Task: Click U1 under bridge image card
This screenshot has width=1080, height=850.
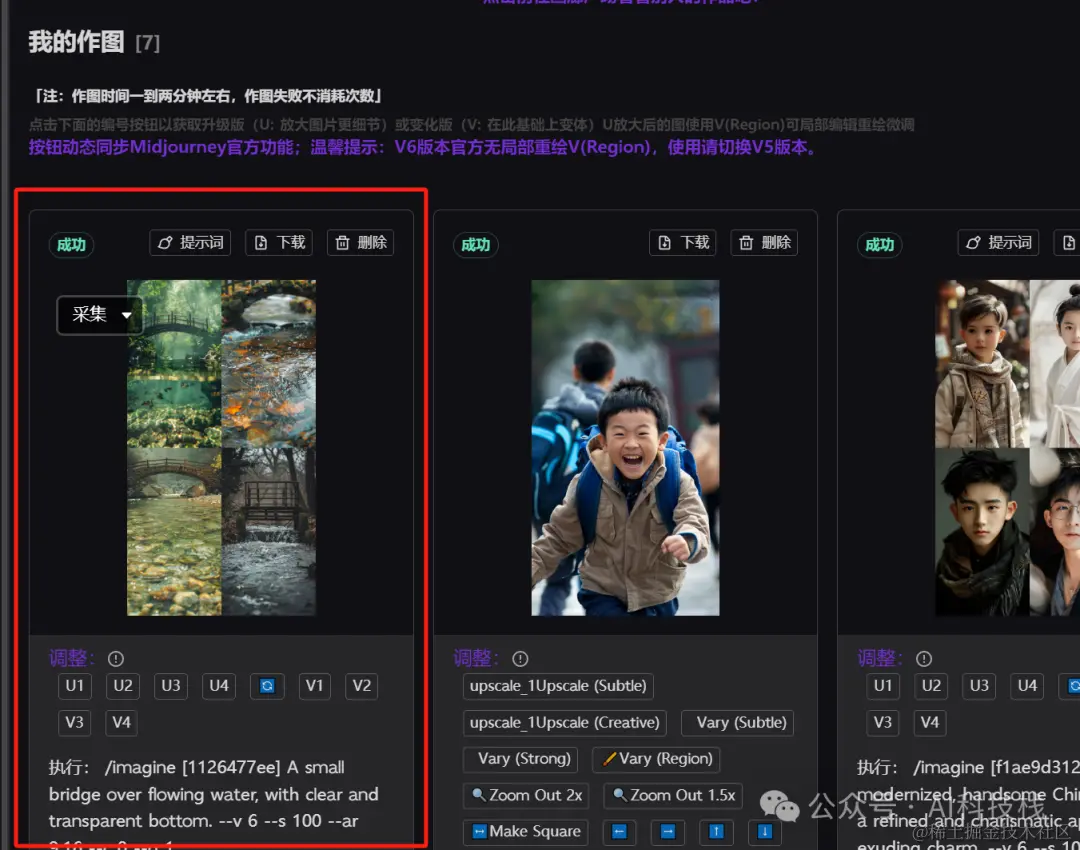Action: (x=74, y=685)
